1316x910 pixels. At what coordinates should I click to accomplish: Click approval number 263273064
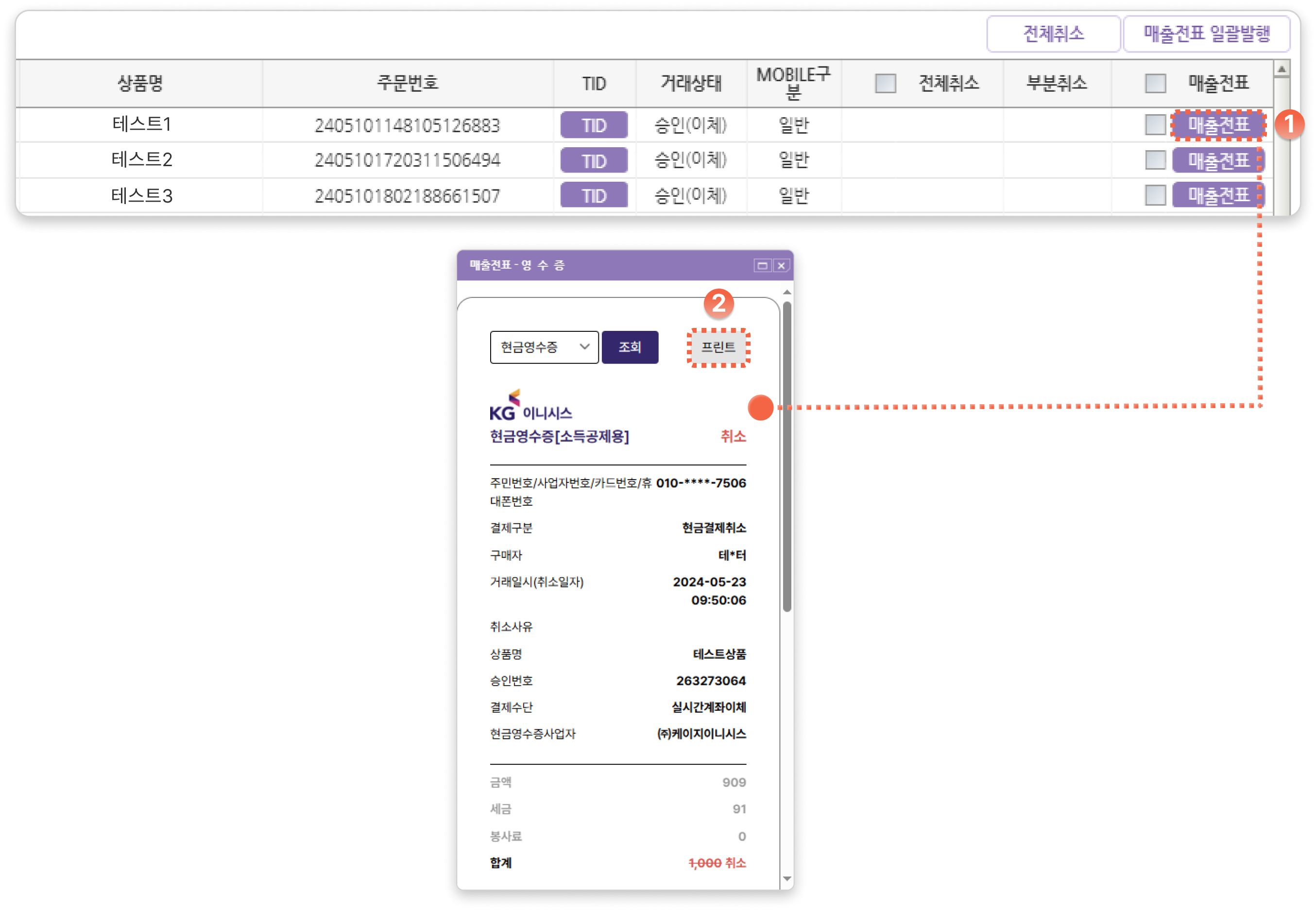[711, 681]
